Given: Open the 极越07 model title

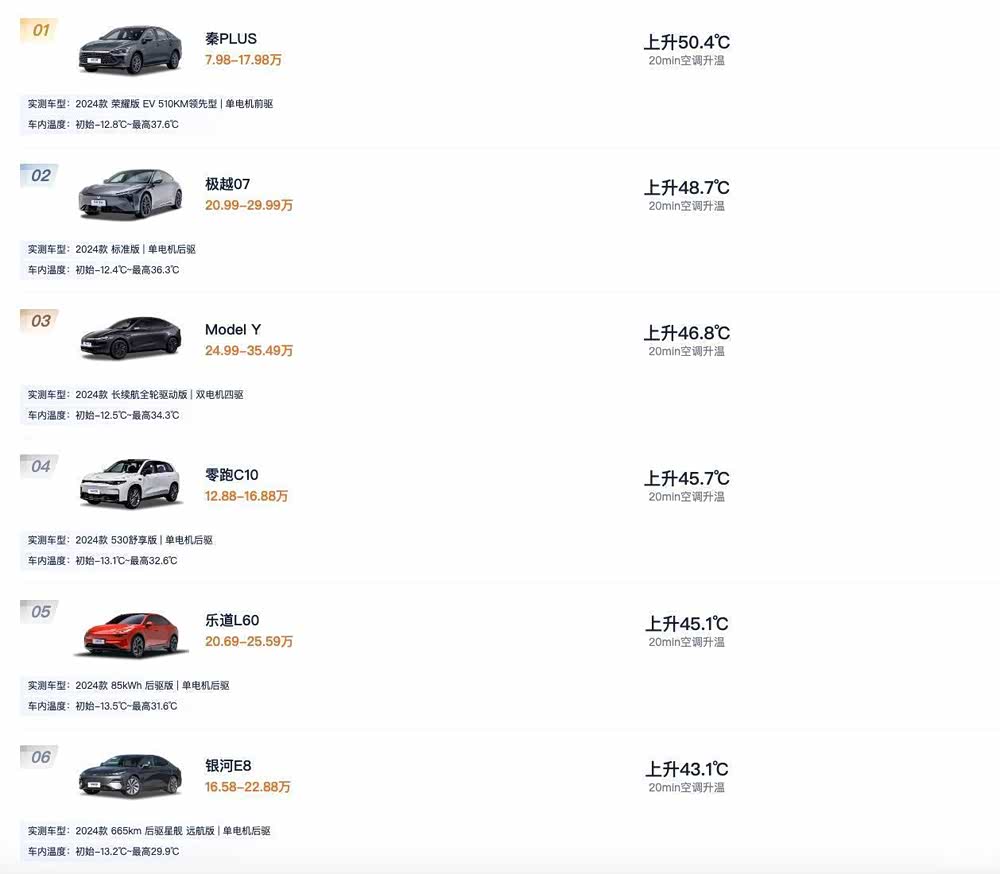Looking at the screenshot, I should [x=228, y=184].
